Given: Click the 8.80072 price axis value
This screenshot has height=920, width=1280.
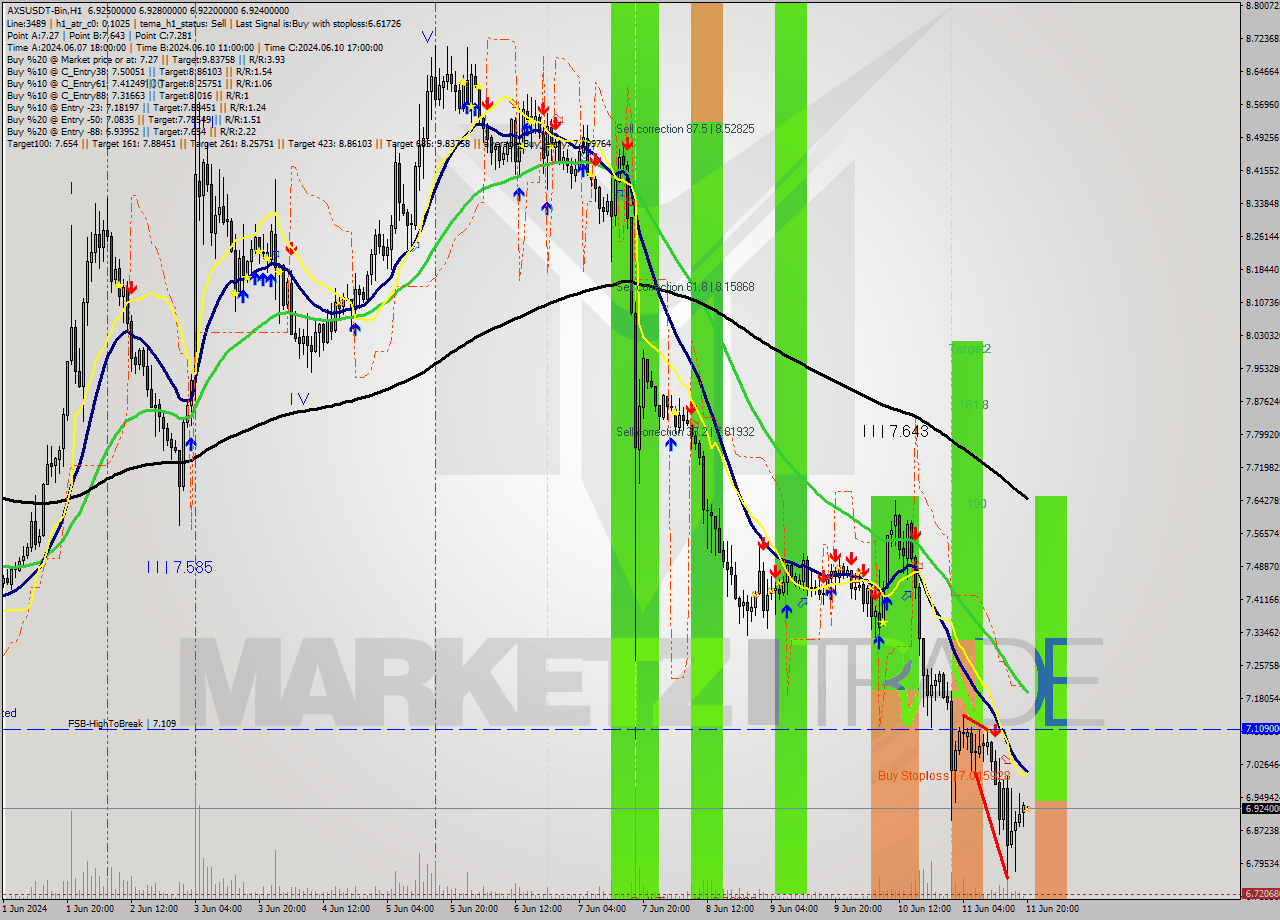Looking at the screenshot, I should 1262,6.
